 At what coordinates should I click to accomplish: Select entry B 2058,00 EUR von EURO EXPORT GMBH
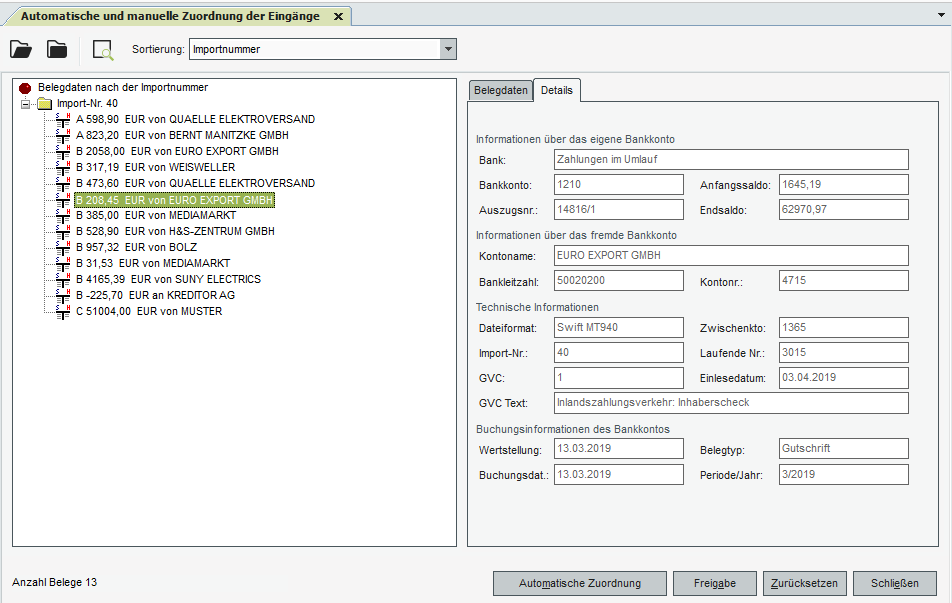pos(177,151)
